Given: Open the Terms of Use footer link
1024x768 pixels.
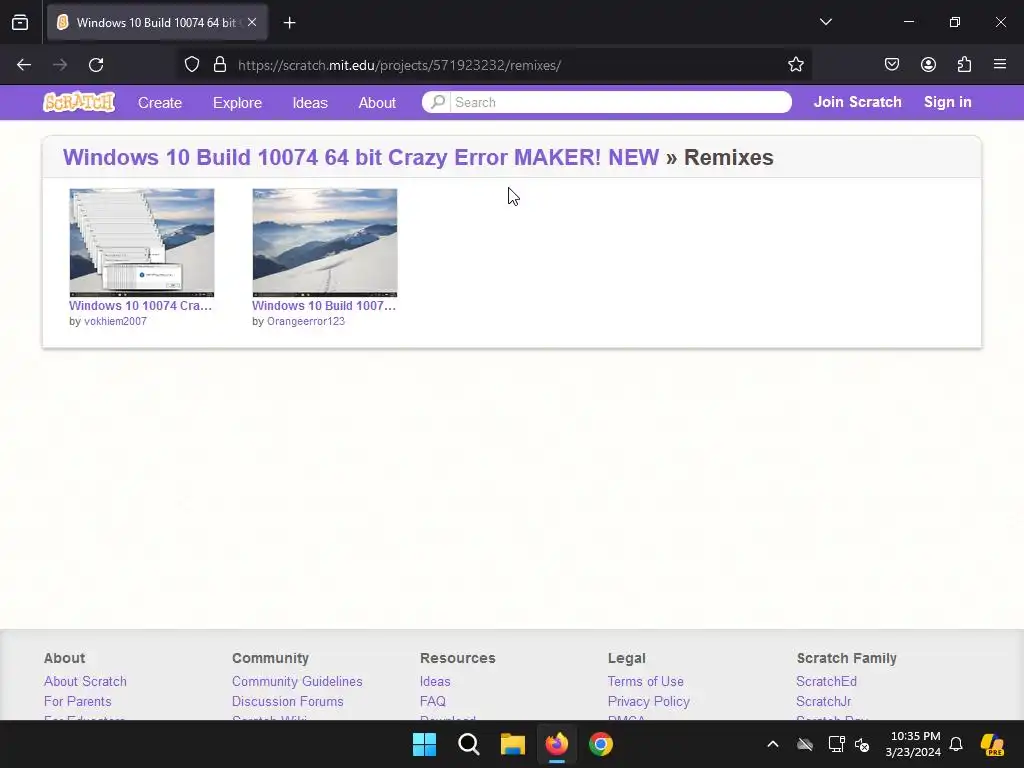Looking at the screenshot, I should coord(646,681).
